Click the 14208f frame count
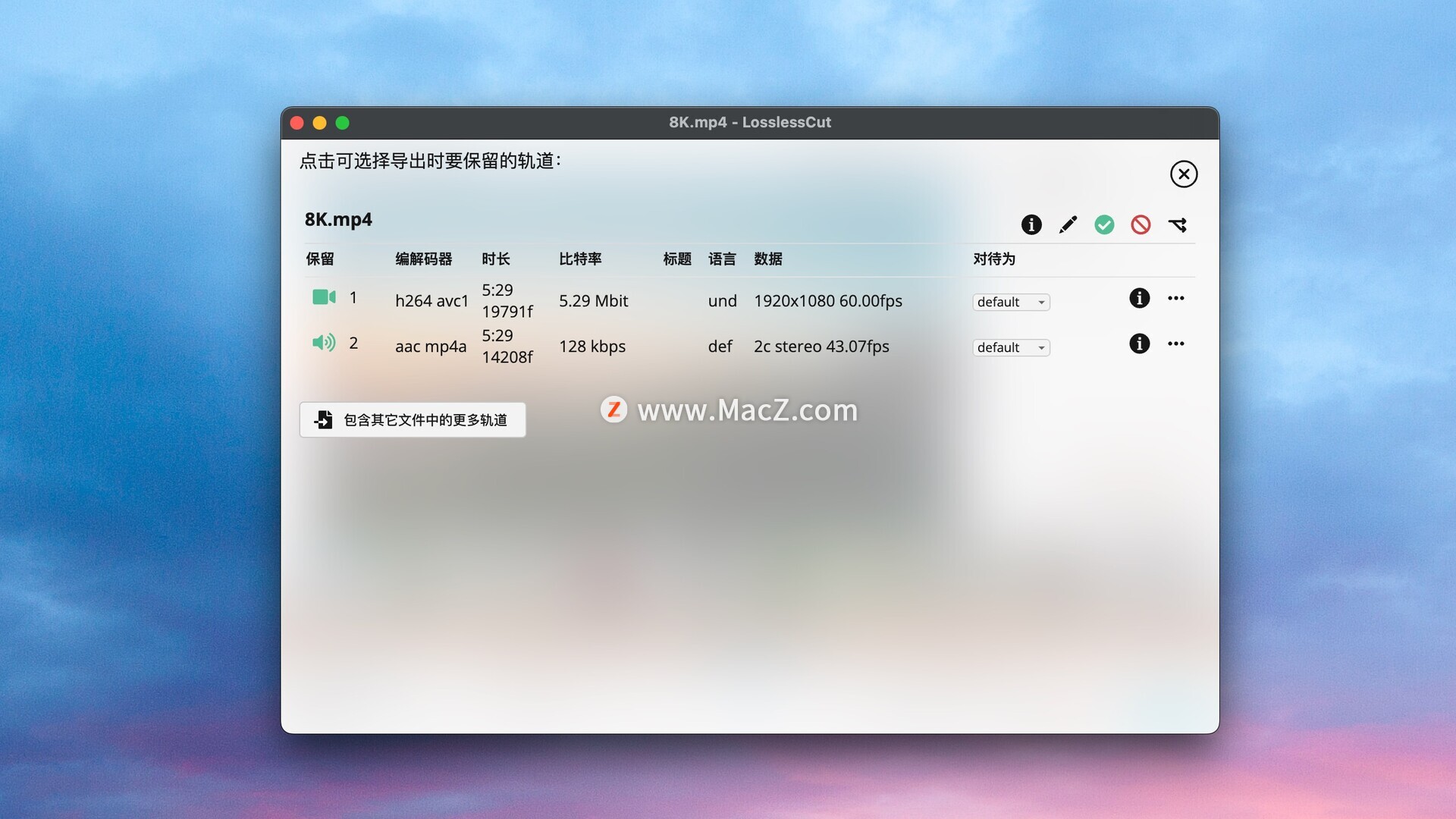 (507, 357)
